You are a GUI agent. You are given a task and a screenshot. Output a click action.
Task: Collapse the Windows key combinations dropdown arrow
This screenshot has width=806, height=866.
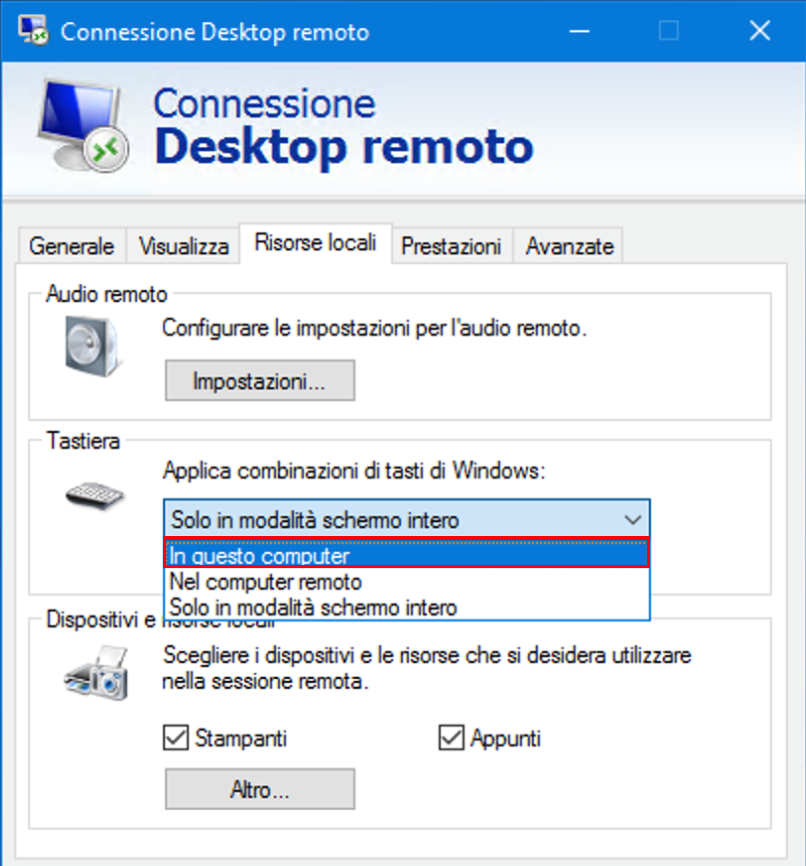[x=633, y=519]
